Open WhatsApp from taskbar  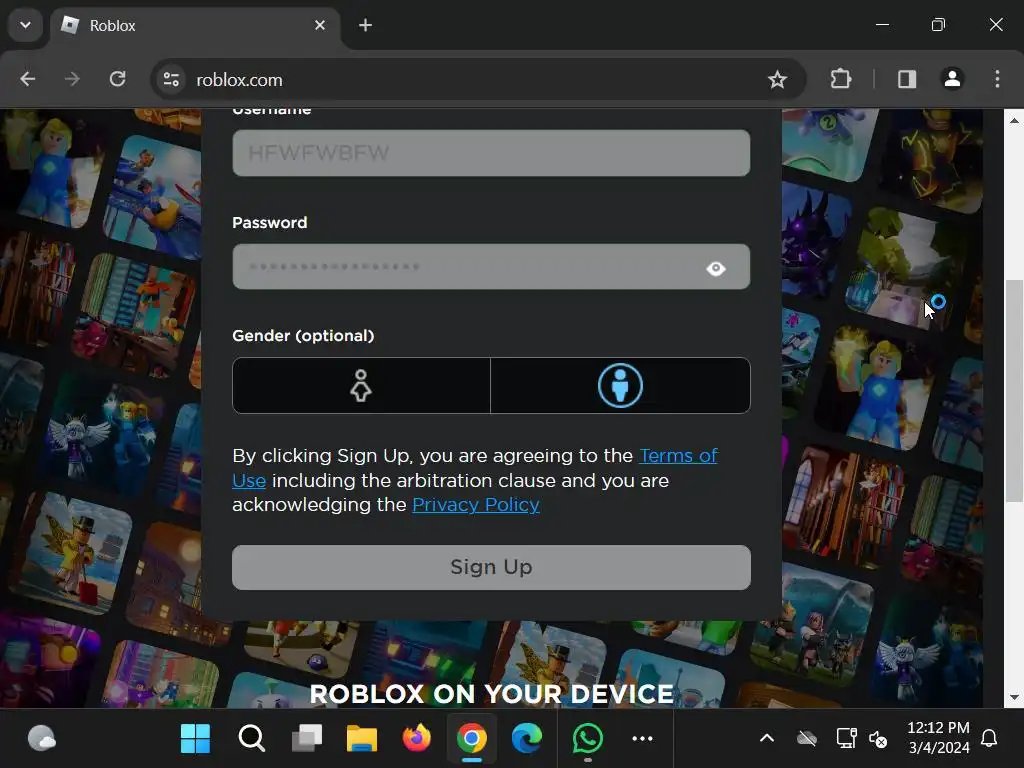pos(587,739)
